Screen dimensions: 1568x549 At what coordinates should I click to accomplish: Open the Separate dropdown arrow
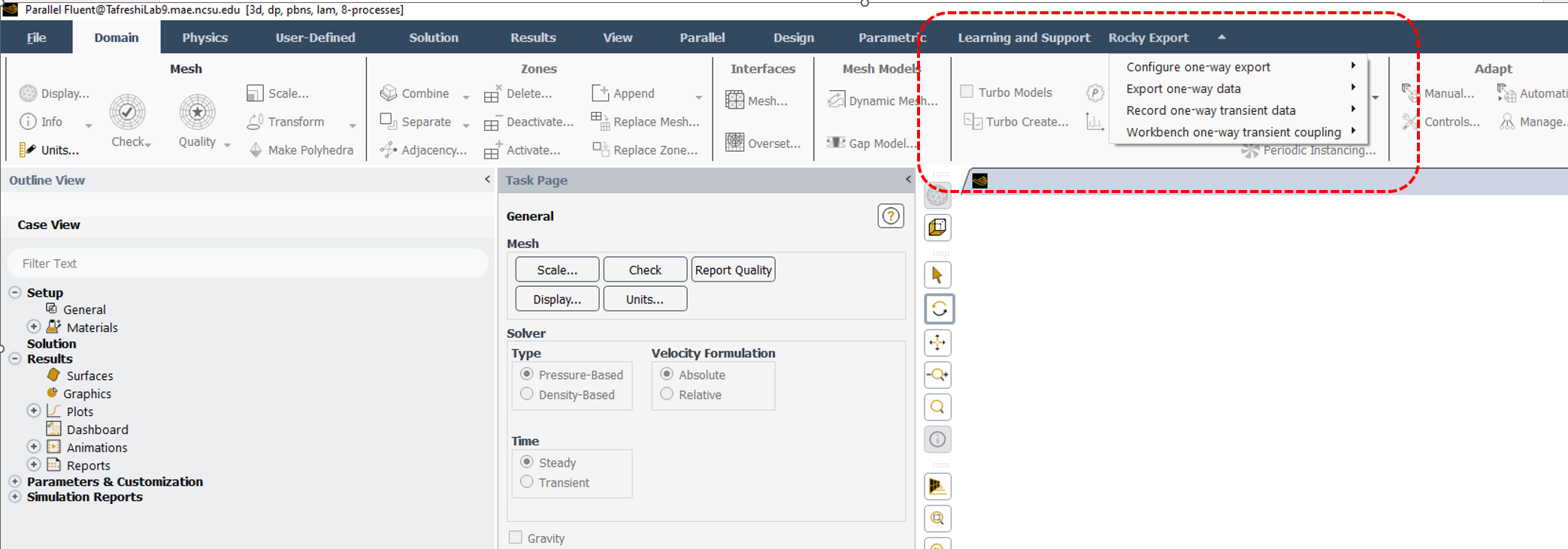click(x=466, y=125)
